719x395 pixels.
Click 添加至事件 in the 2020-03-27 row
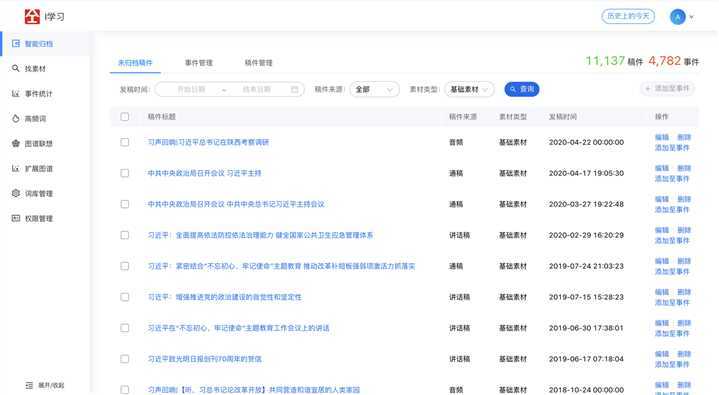tap(672, 210)
